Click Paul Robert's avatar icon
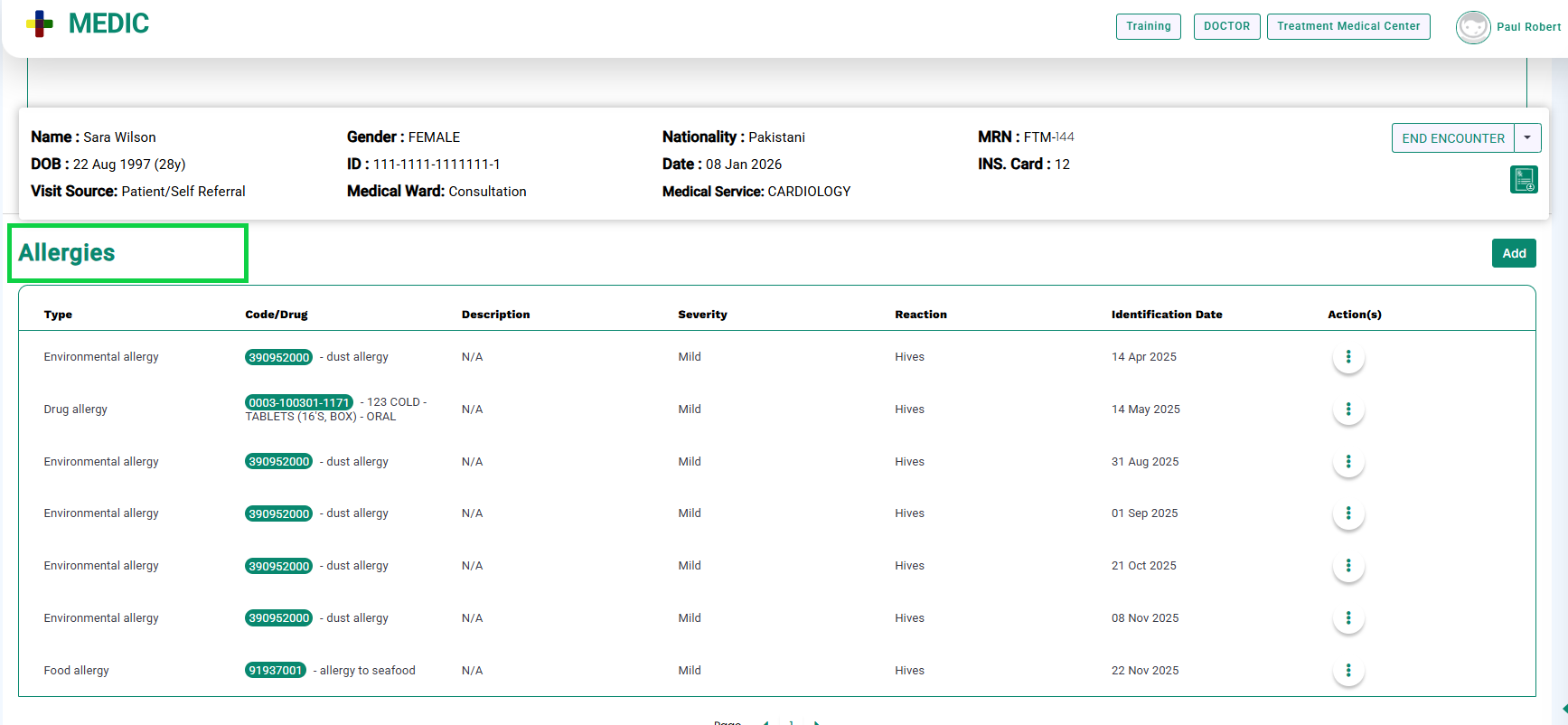 [1473, 27]
